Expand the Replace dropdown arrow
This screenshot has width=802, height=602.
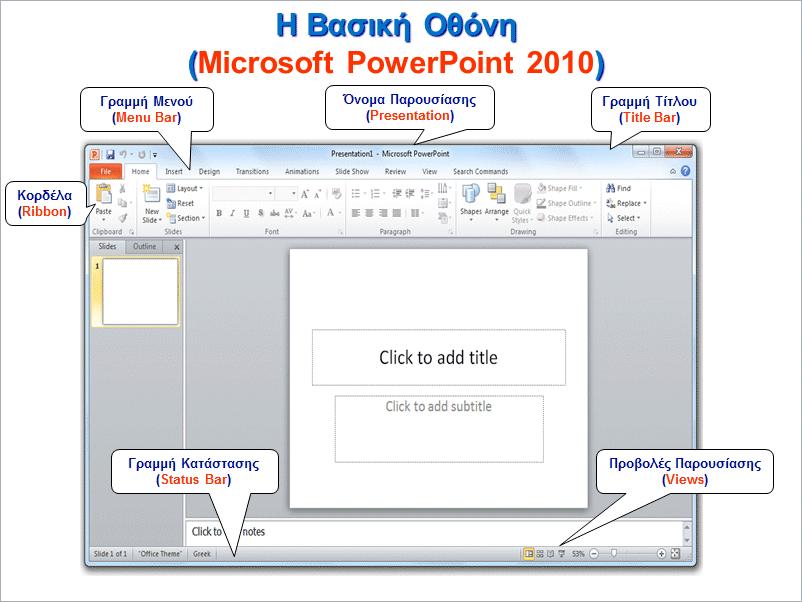click(x=645, y=203)
